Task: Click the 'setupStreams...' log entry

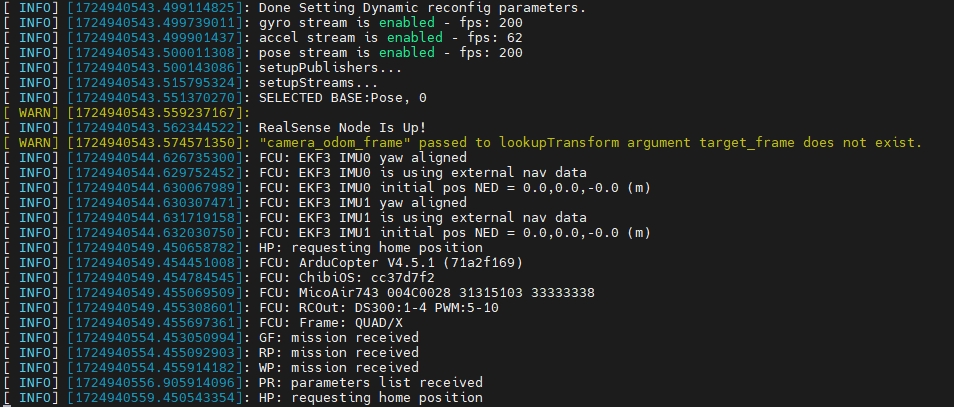Action: click(x=319, y=83)
